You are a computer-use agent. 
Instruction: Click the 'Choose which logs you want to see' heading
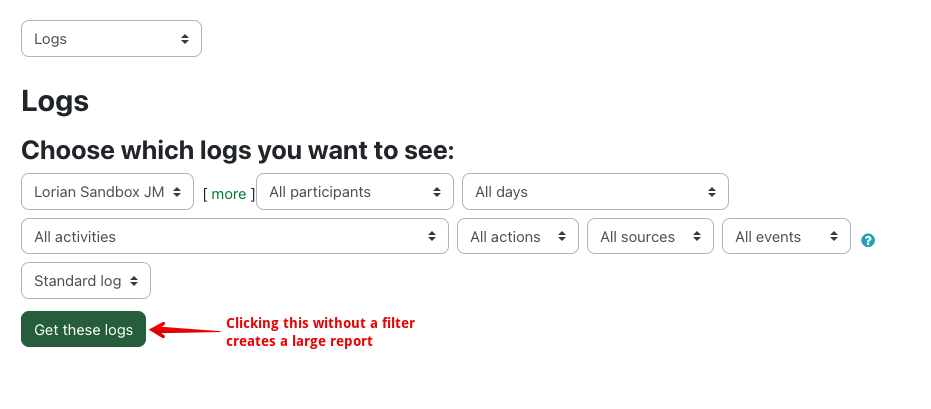click(237, 150)
